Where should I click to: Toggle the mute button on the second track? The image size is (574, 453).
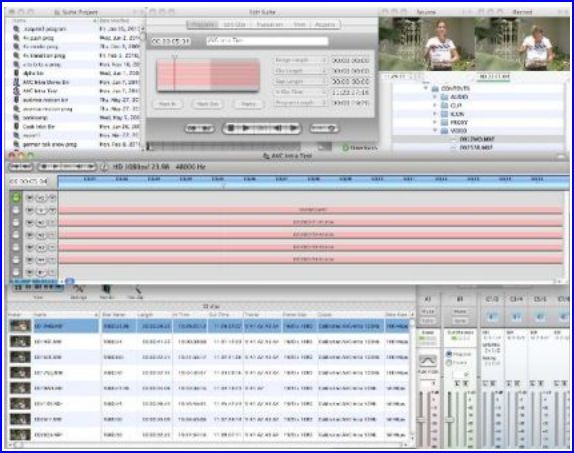tap(30, 210)
